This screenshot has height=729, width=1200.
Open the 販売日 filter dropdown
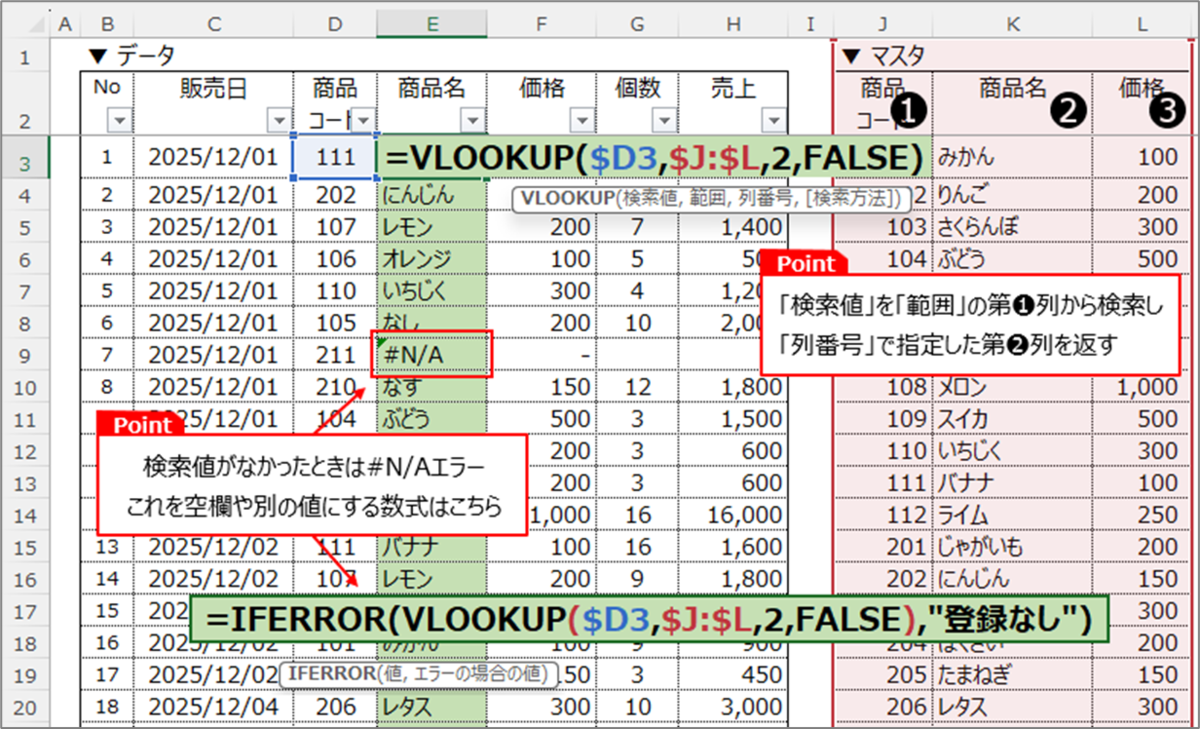point(279,122)
